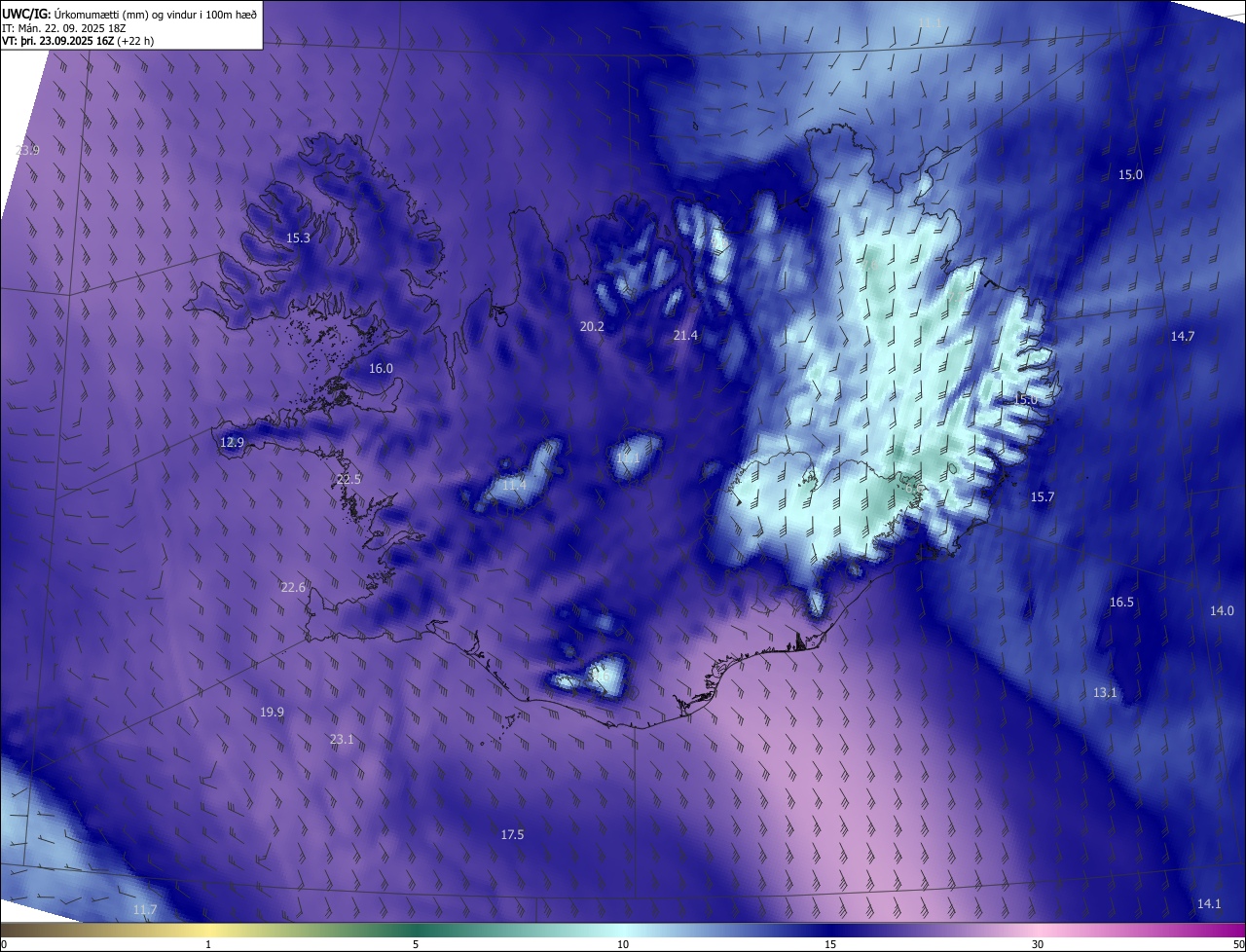Click the 16.0 value label
1246x952 pixels.
pyautogui.click(x=381, y=369)
